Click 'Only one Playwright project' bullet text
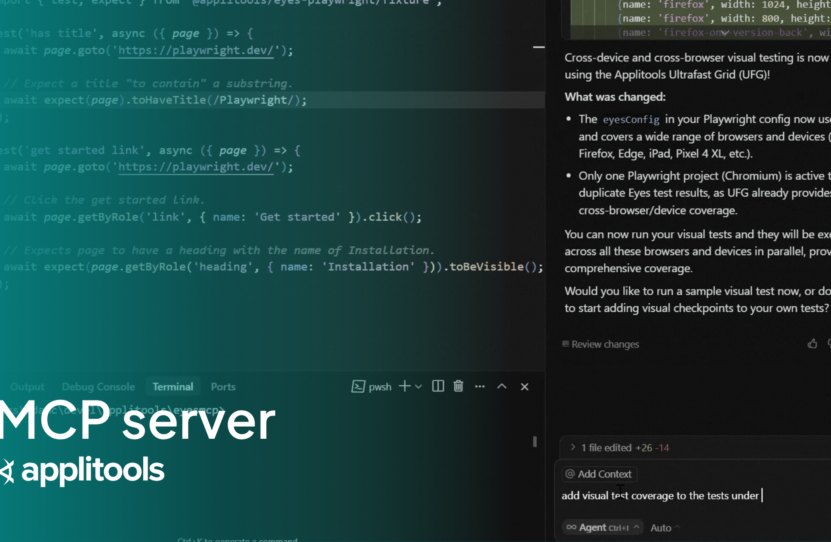This screenshot has width=831, height=542. point(704,193)
